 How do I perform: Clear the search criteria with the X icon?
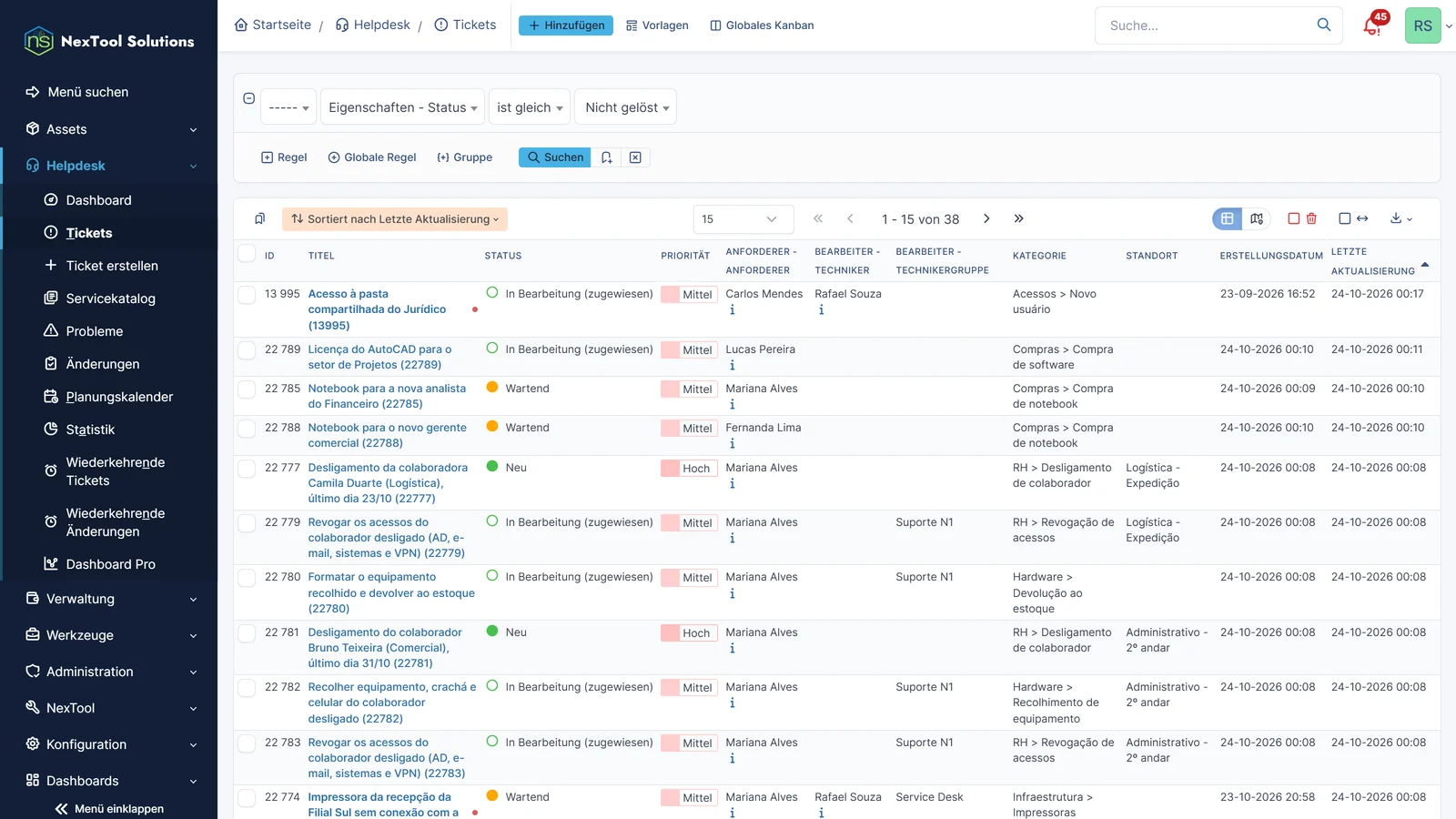(635, 157)
